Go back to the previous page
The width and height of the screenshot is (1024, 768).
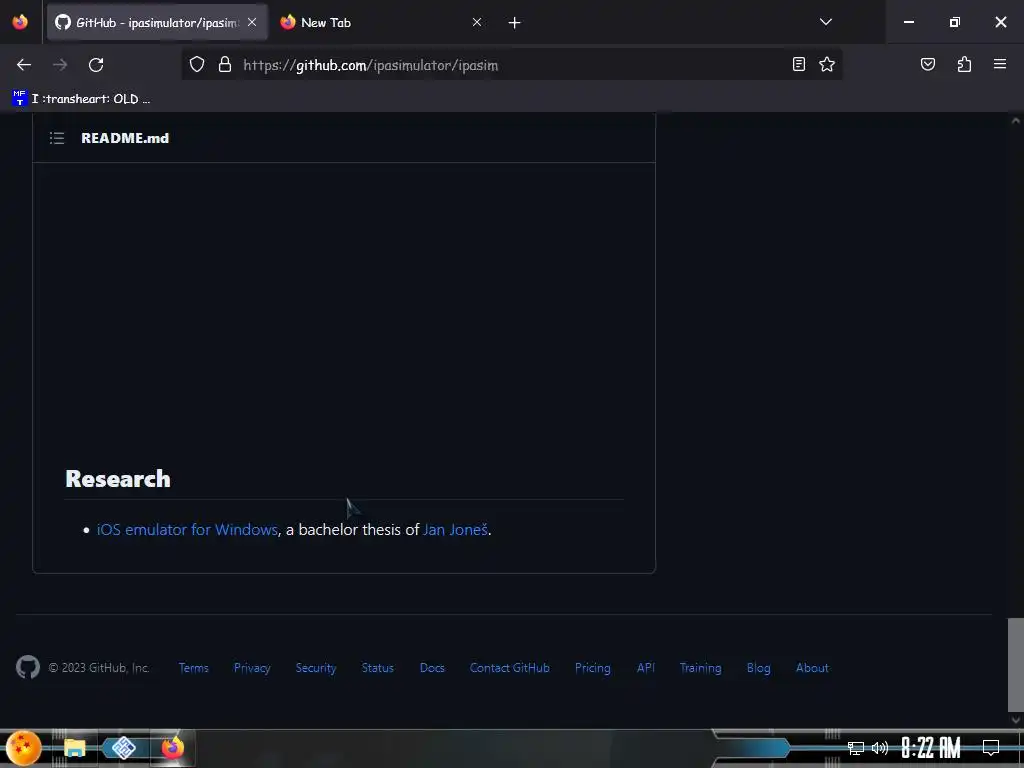tap(24, 65)
